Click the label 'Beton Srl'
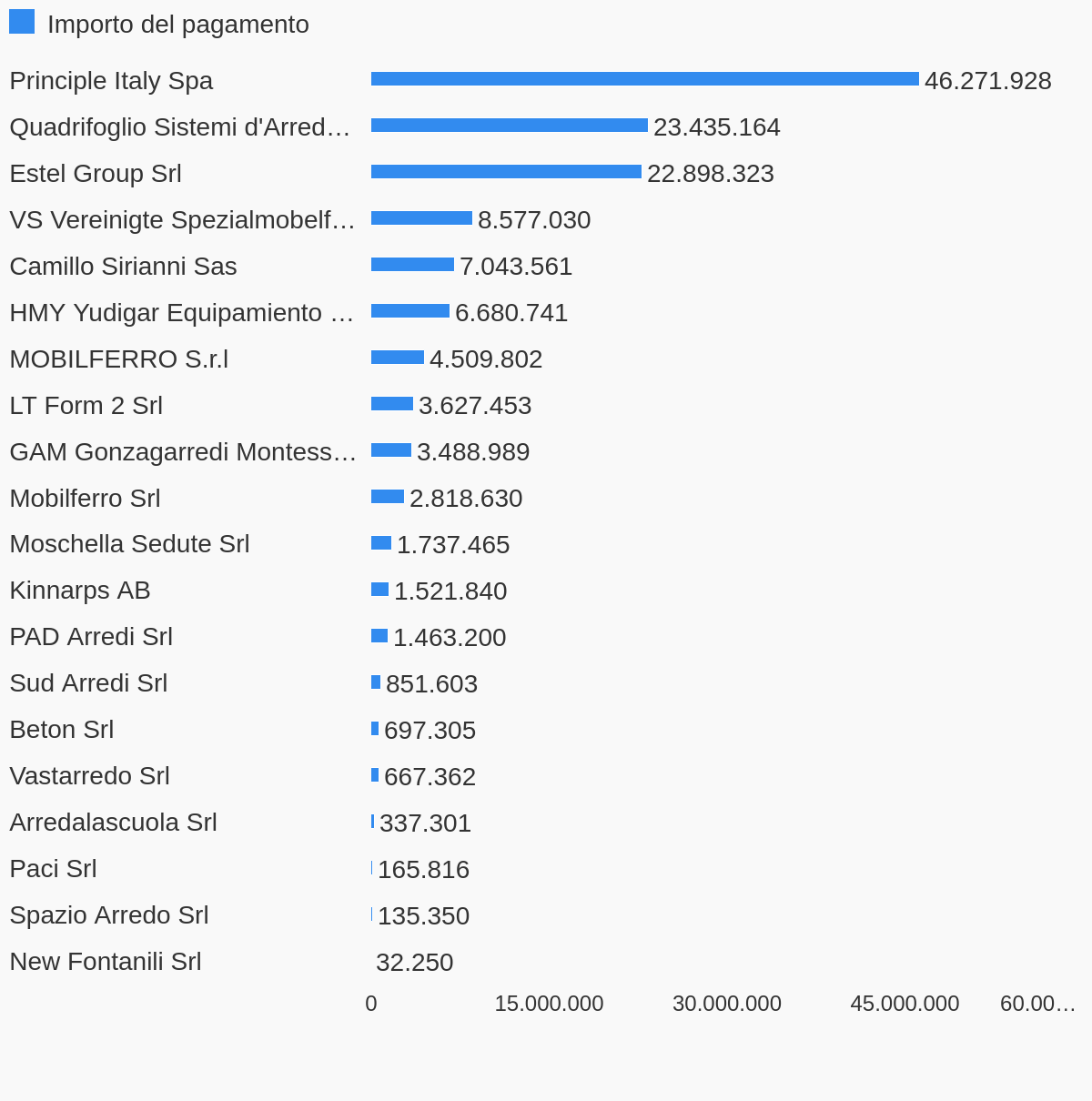This screenshot has width=1092, height=1101. 62,730
